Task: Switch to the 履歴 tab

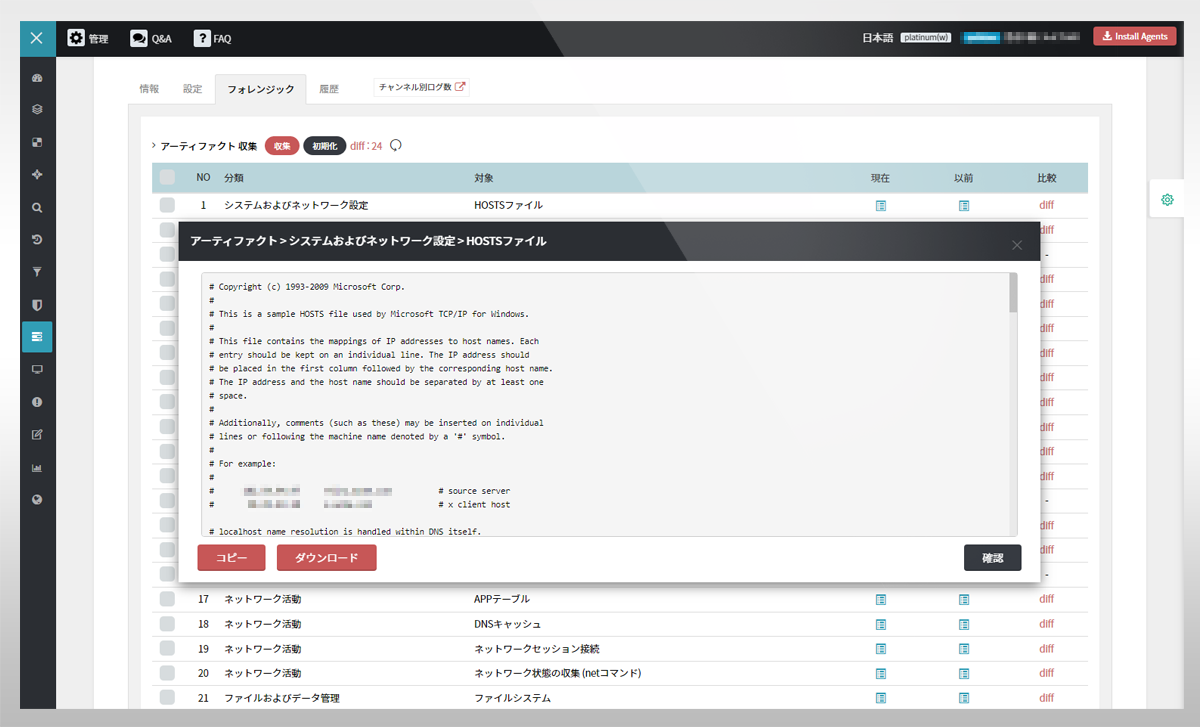Action: (329, 89)
